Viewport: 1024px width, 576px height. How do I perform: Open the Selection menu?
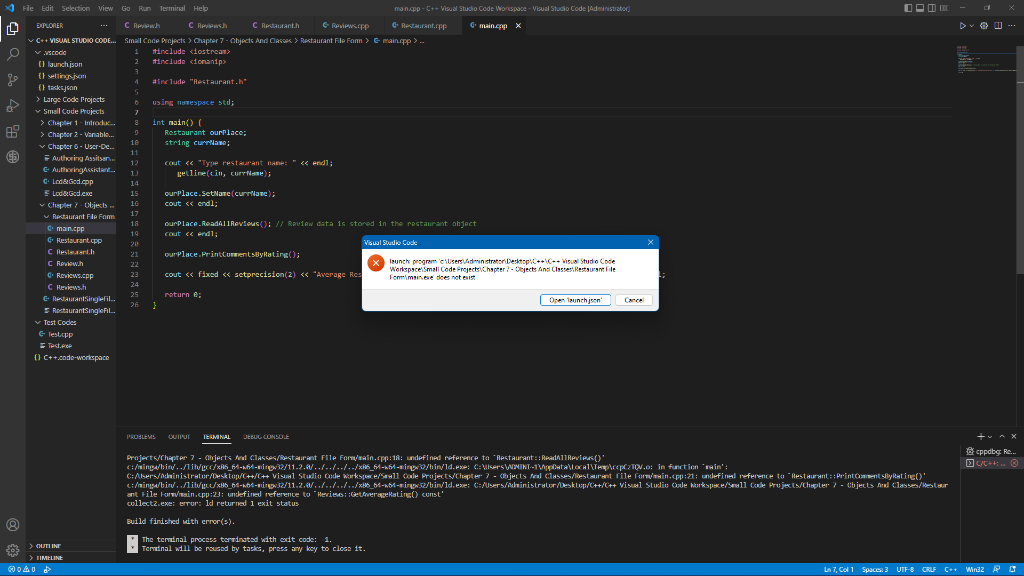point(76,8)
